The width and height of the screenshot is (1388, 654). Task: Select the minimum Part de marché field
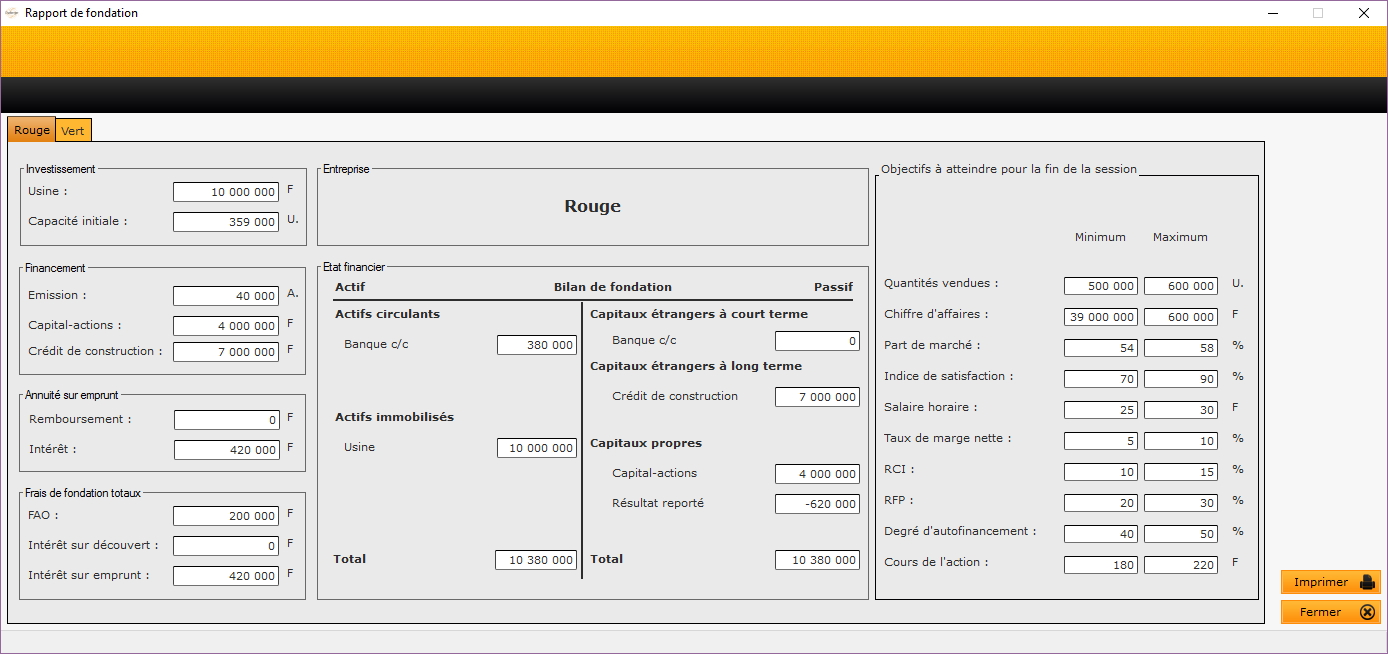click(1101, 348)
